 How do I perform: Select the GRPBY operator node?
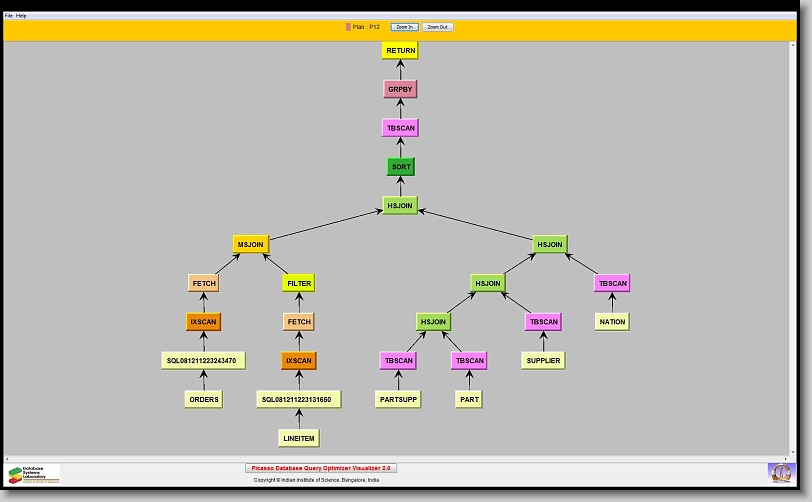[x=399, y=89]
